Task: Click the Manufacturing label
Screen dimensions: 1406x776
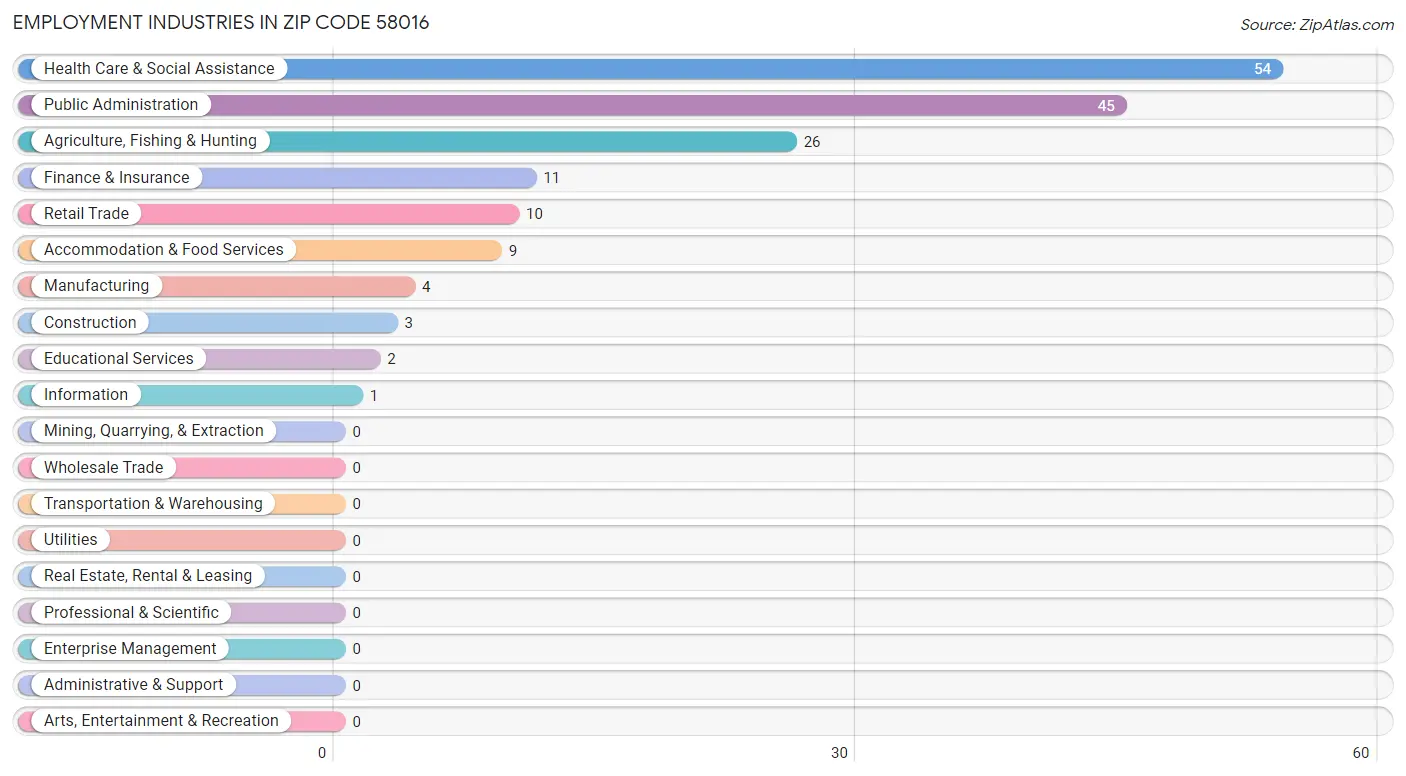Action: (96, 286)
